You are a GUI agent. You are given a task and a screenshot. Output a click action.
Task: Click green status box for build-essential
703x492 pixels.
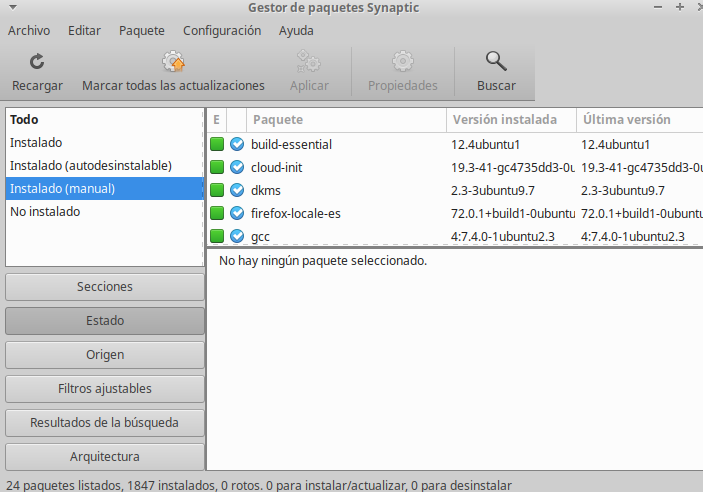pyautogui.click(x=217, y=144)
